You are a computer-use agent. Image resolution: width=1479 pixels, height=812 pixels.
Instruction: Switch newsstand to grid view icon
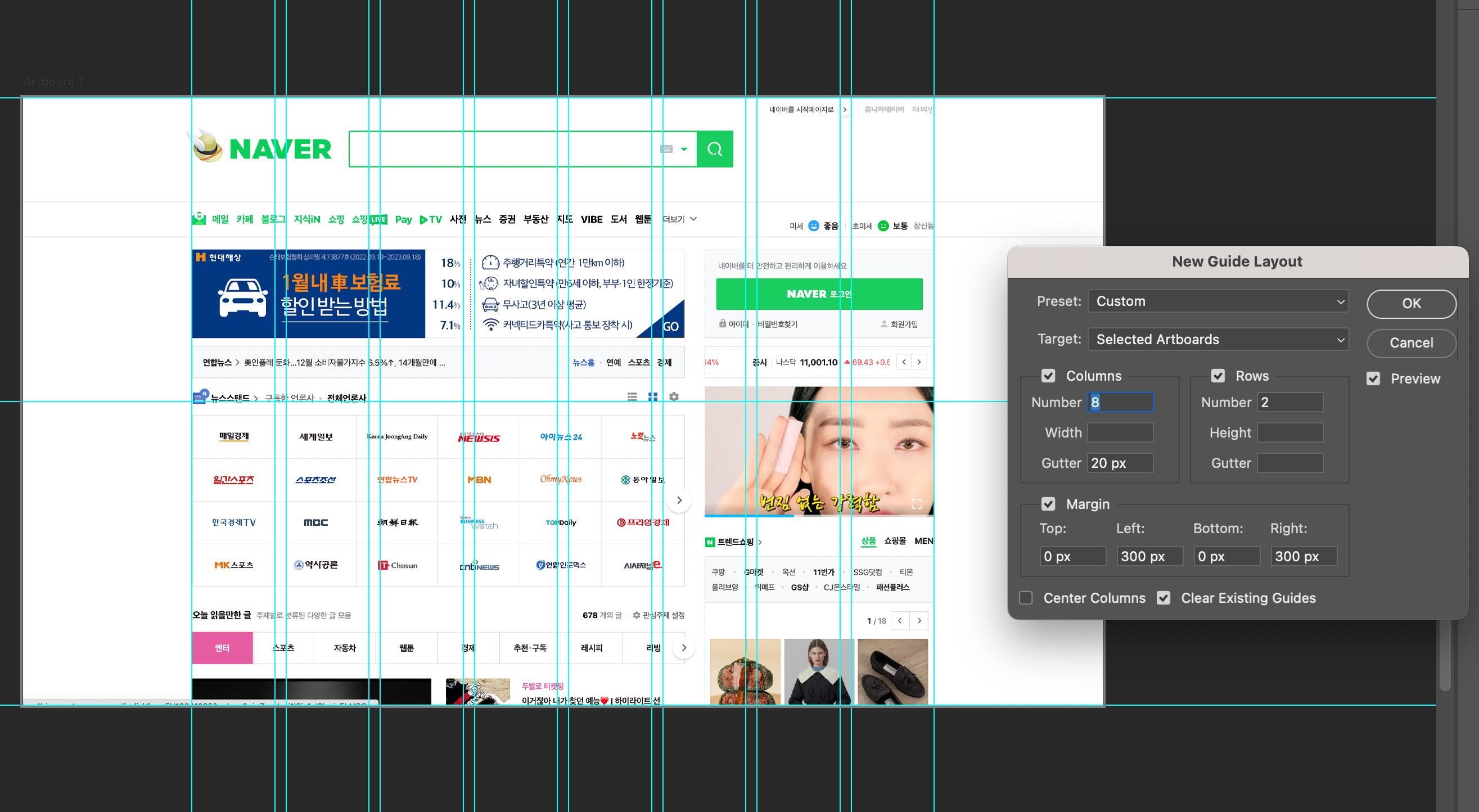pyautogui.click(x=653, y=397)
